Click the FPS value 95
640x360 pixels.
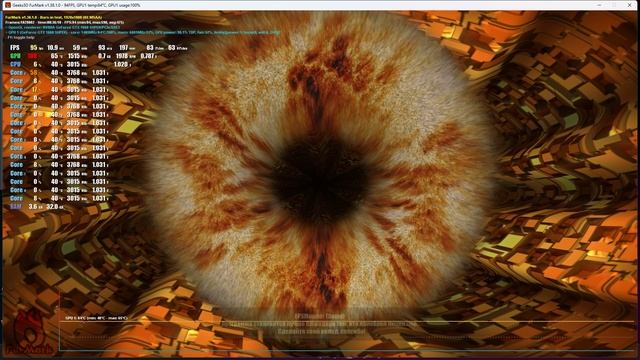point(33,48)
